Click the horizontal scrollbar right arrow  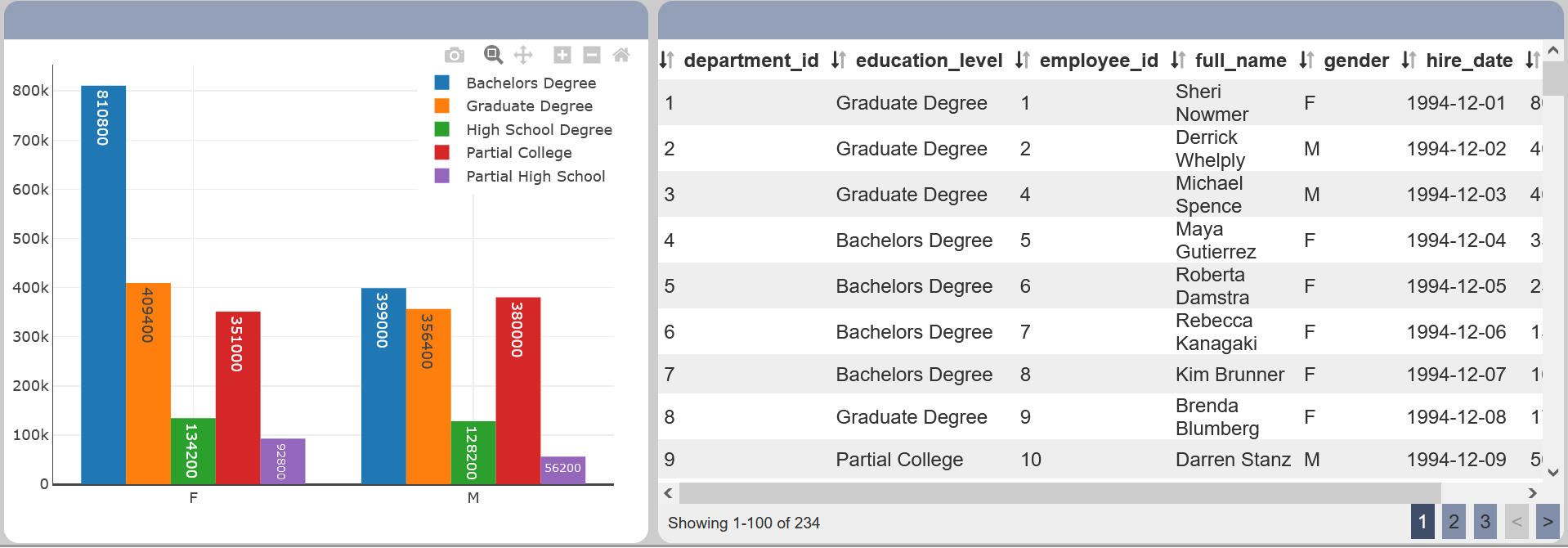pyautogui.click(x=1533, y=492)
